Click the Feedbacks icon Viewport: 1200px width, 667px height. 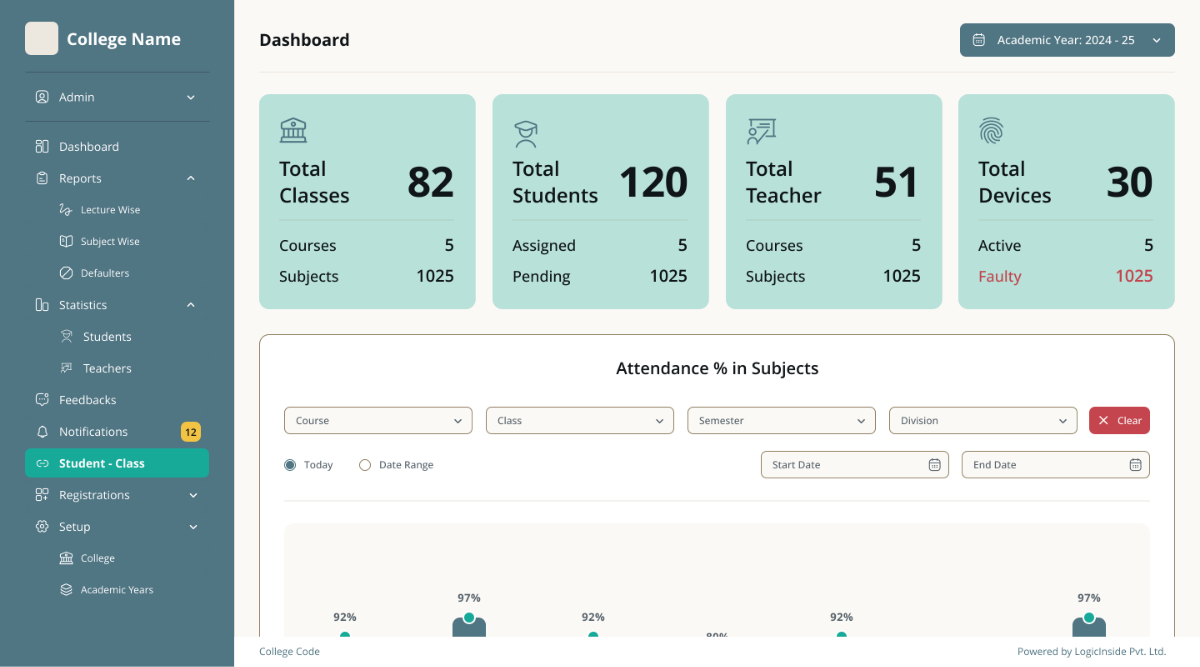42,400
